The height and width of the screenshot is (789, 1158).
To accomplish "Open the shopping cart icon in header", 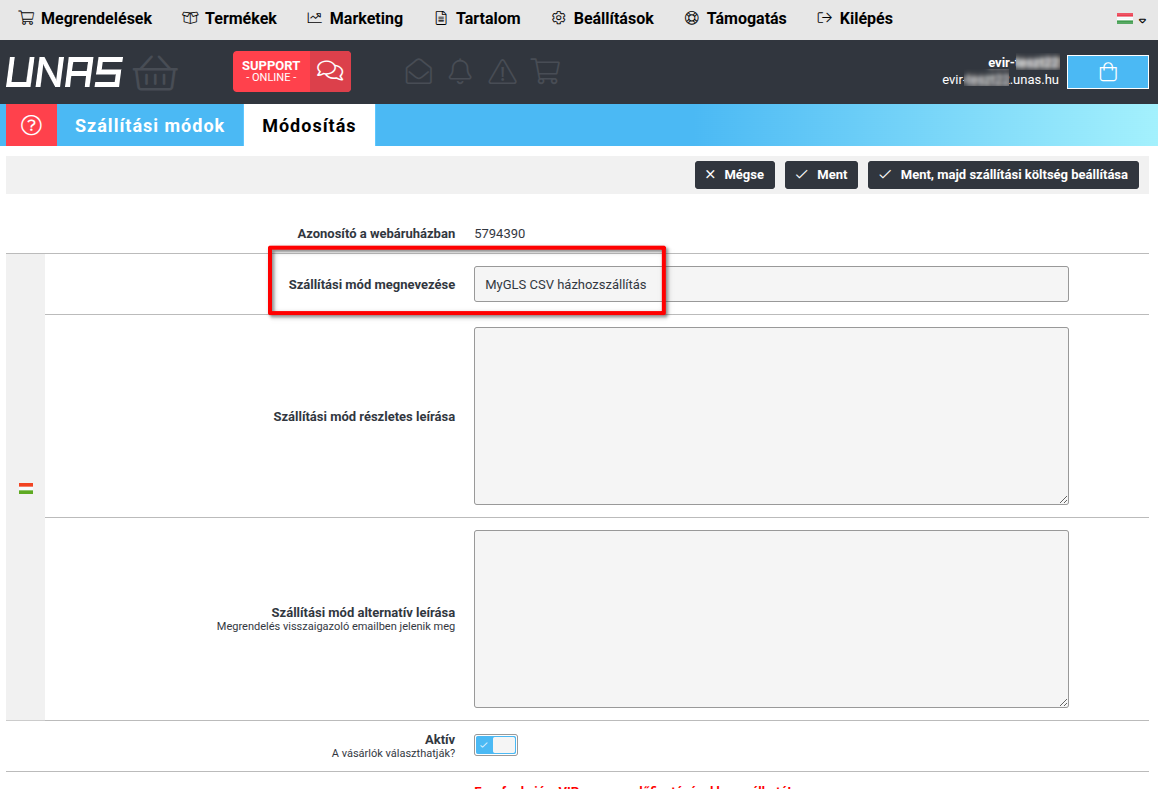I will pos(545,72).
